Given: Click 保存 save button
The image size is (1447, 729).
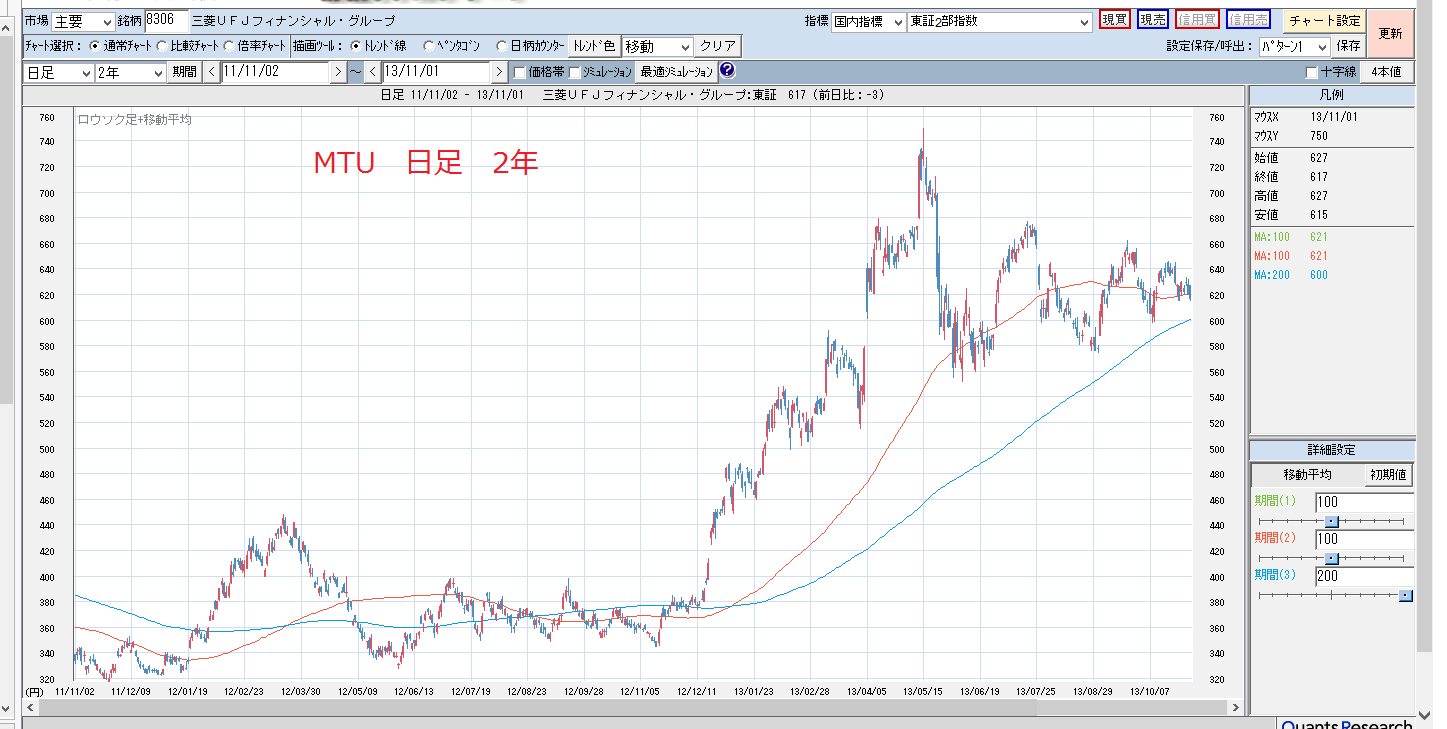Looking at the screenshot, I should 1348,46.
